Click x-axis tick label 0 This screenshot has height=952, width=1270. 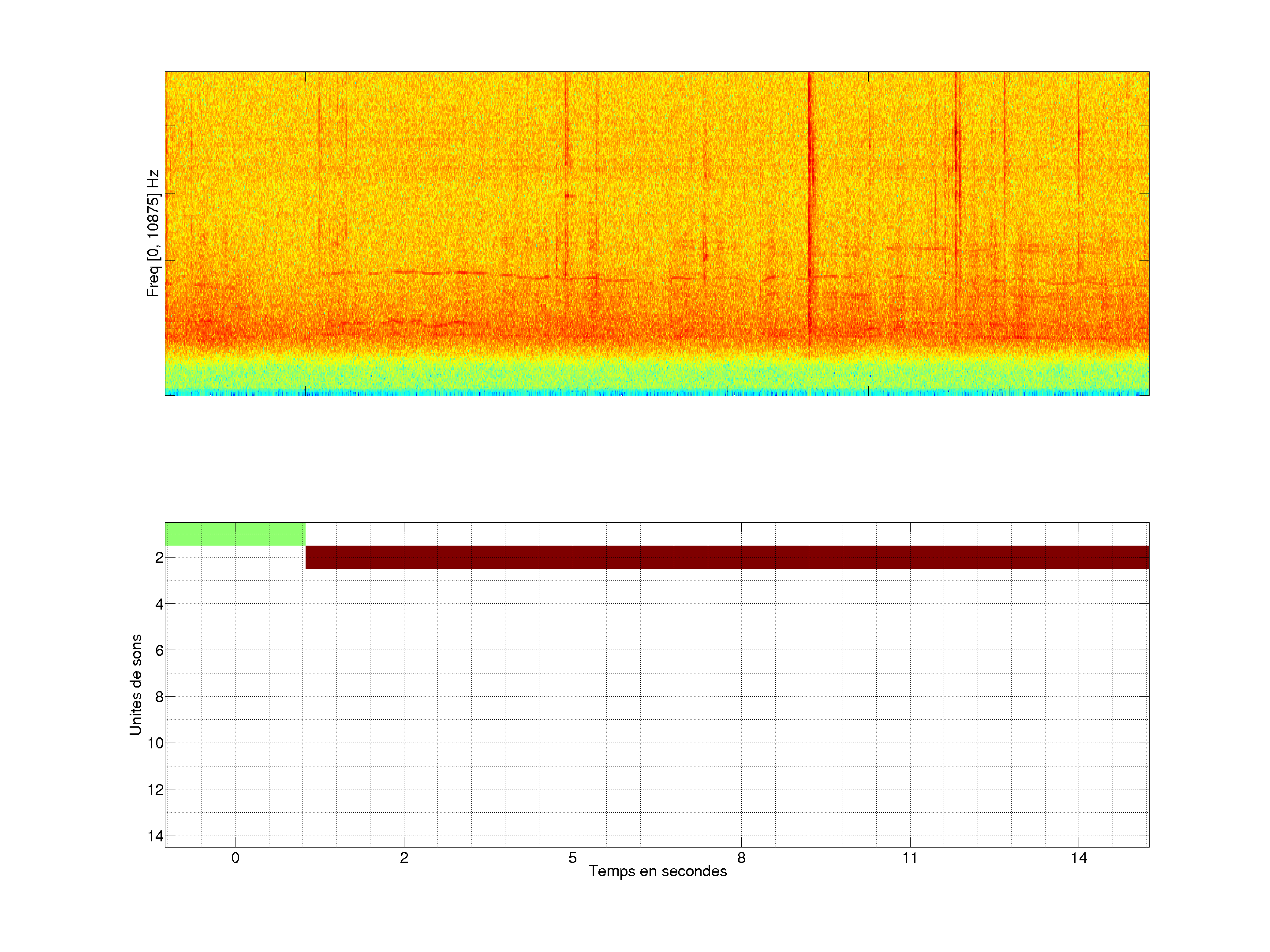click(235, 858)
